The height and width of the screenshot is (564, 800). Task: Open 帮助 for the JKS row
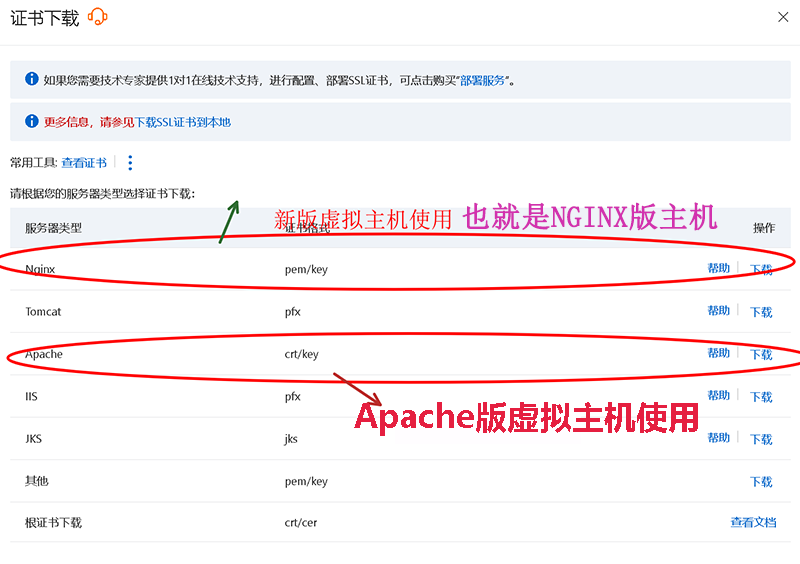coord(718,438)
